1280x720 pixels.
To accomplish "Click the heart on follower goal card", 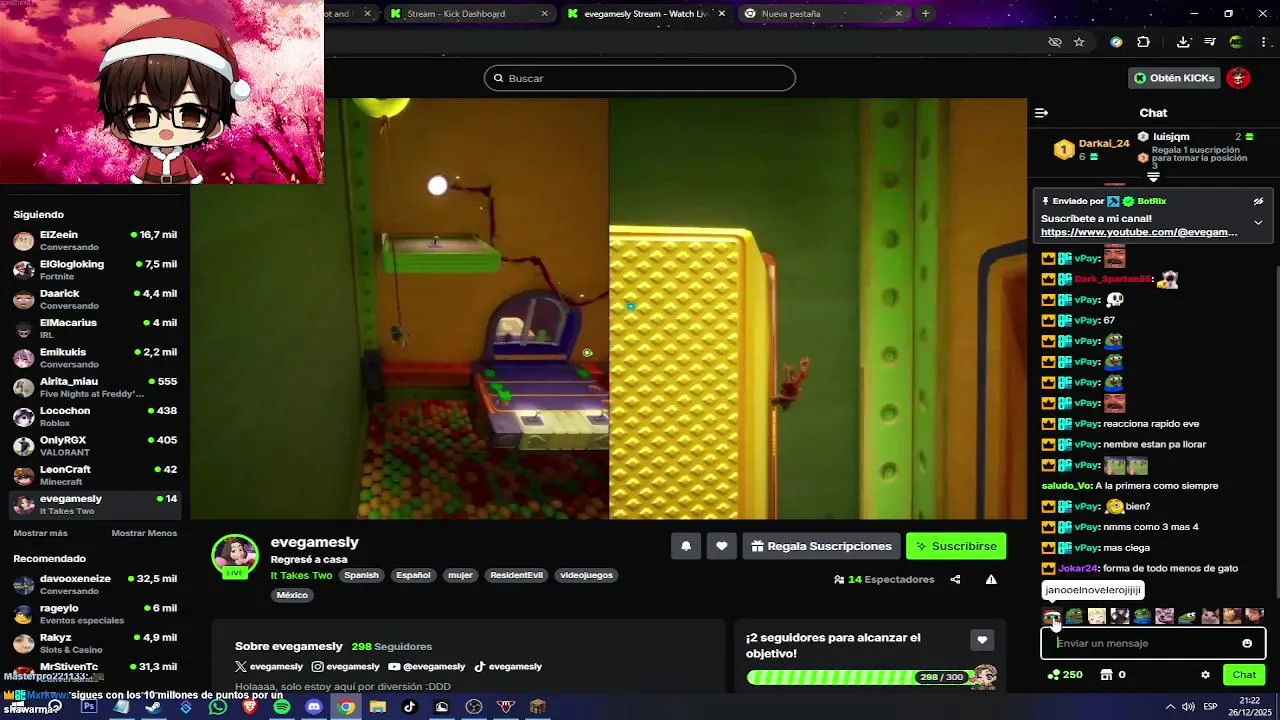I will [982, 640].
